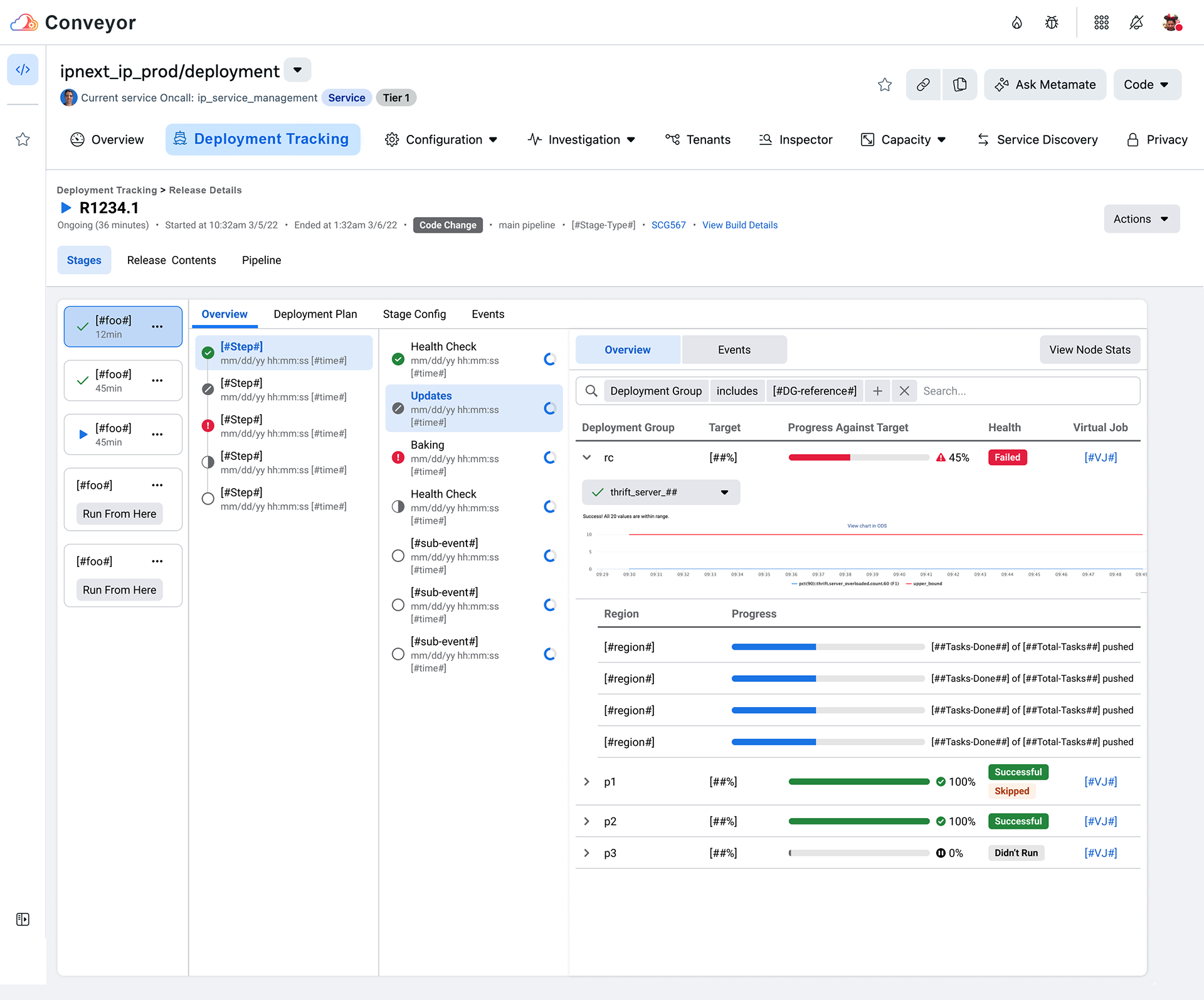Viewport: 1204px width, 1000px height.
Task: Click the green check icon beside first Health Check
Action: (x=398, y=359)
